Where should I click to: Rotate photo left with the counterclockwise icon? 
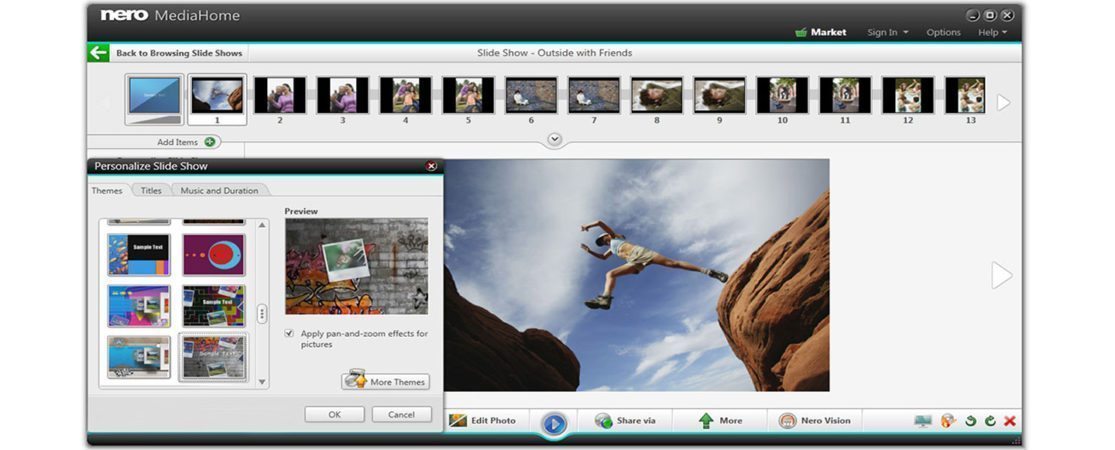click(x=970, y=422)
